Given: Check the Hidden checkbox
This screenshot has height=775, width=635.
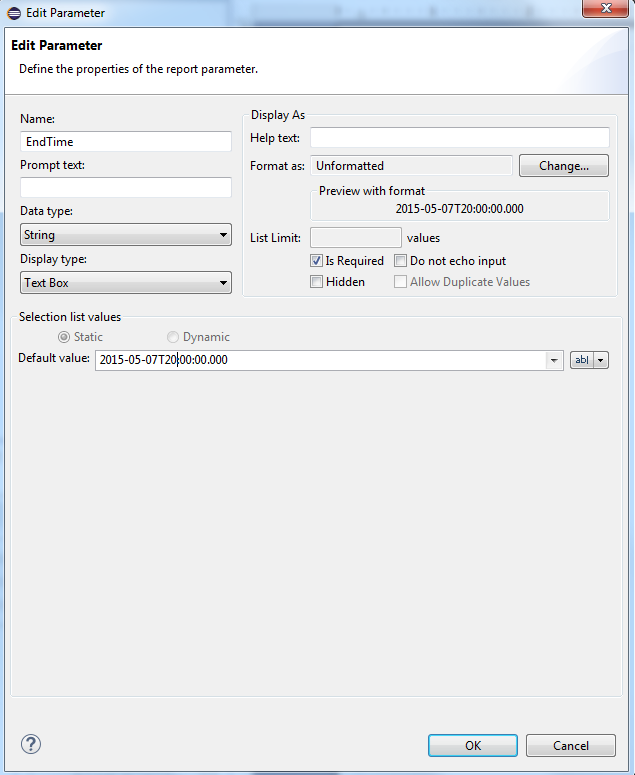Looking at the screenshot, I should (317, 282).
